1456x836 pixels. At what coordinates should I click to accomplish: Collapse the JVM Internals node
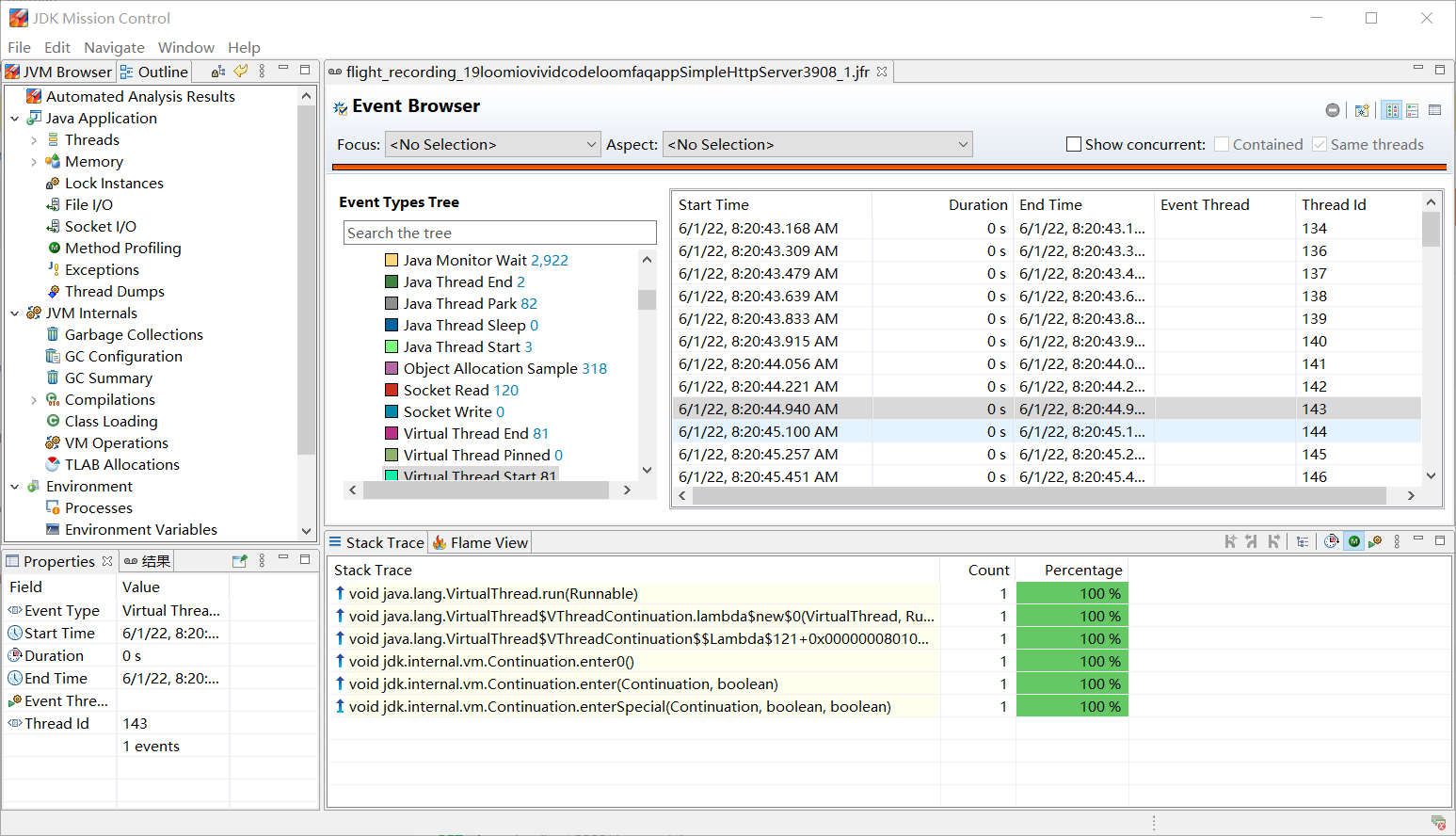tap(15, 313)
